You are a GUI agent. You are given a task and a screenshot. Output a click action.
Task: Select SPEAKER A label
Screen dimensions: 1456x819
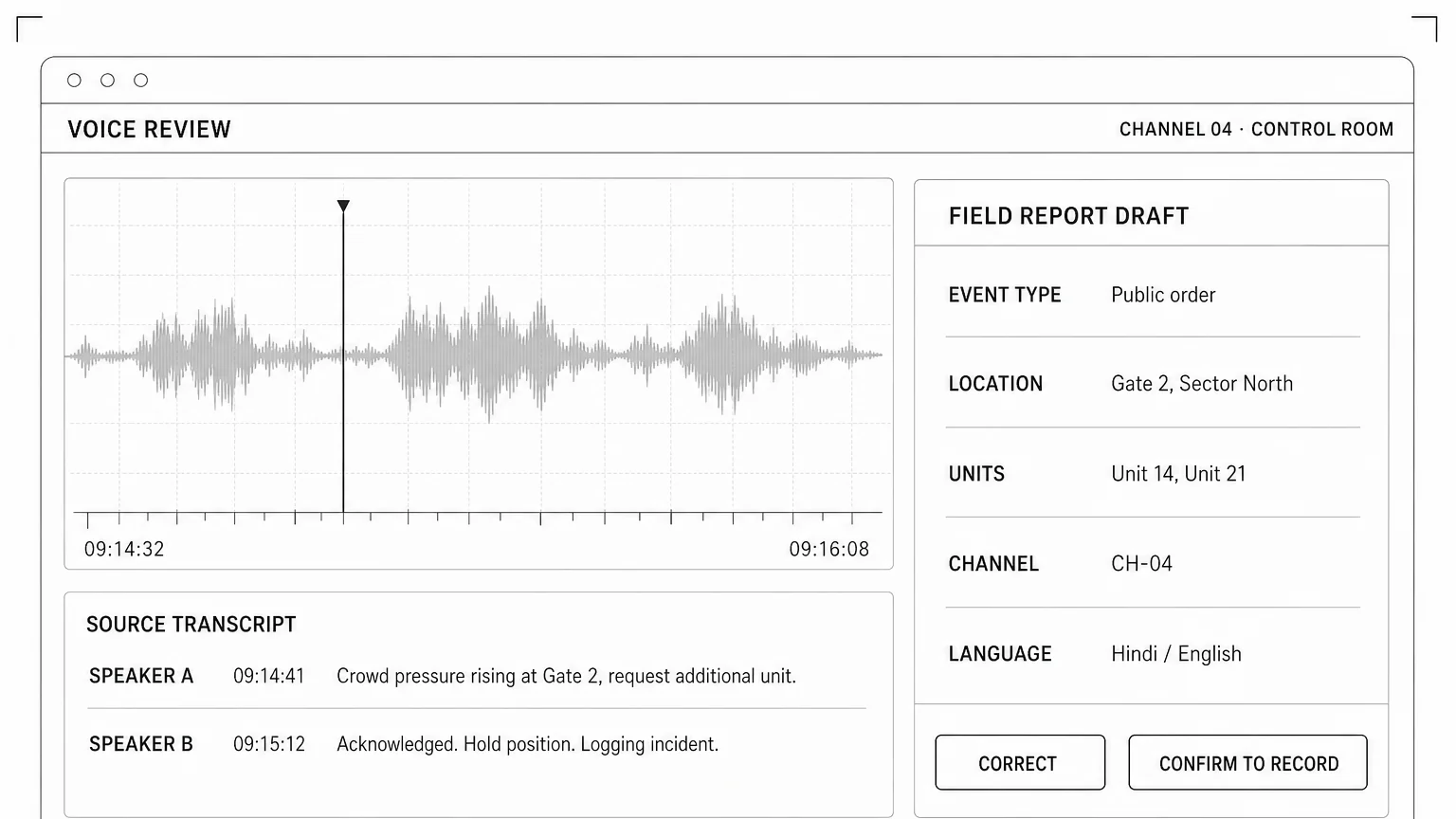tap(141, 676)
